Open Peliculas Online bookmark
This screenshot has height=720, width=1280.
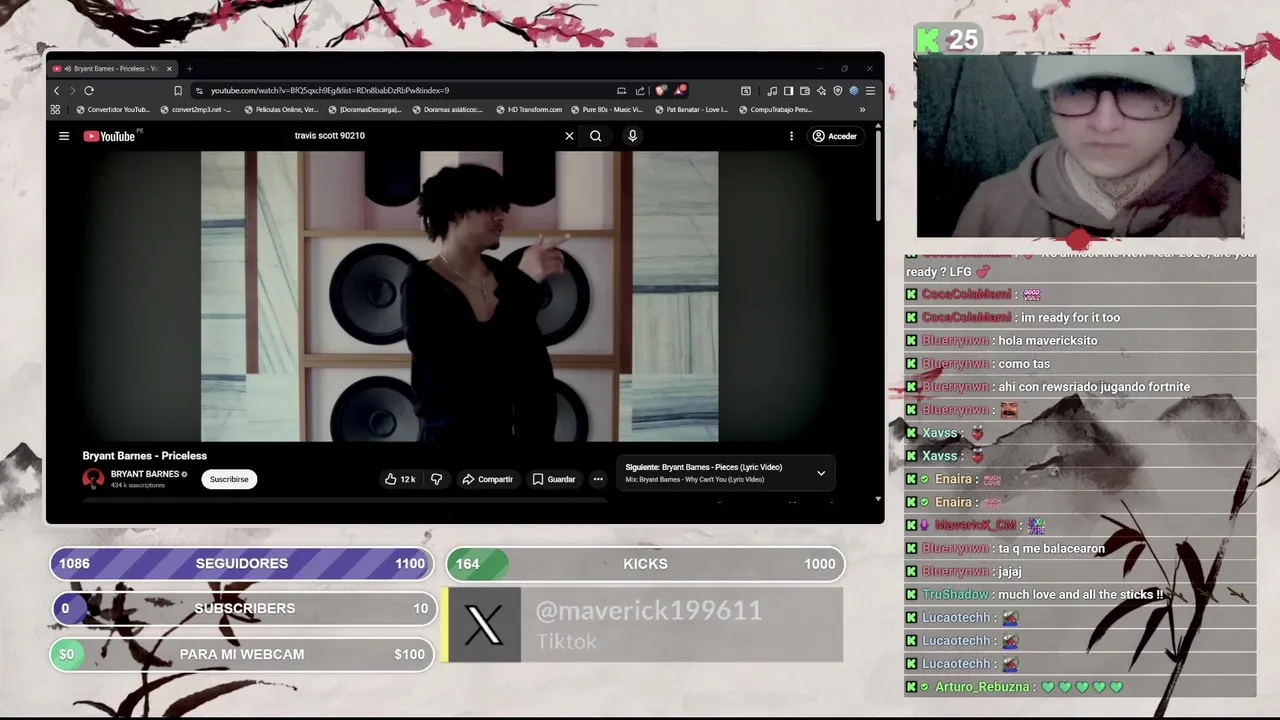(282, 110)
